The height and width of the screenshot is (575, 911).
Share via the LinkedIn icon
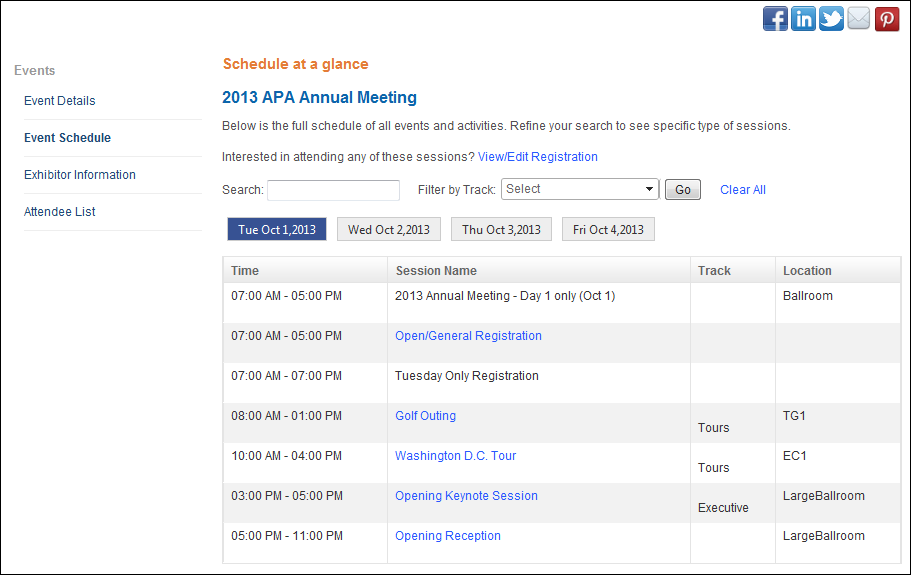[803, 19]
